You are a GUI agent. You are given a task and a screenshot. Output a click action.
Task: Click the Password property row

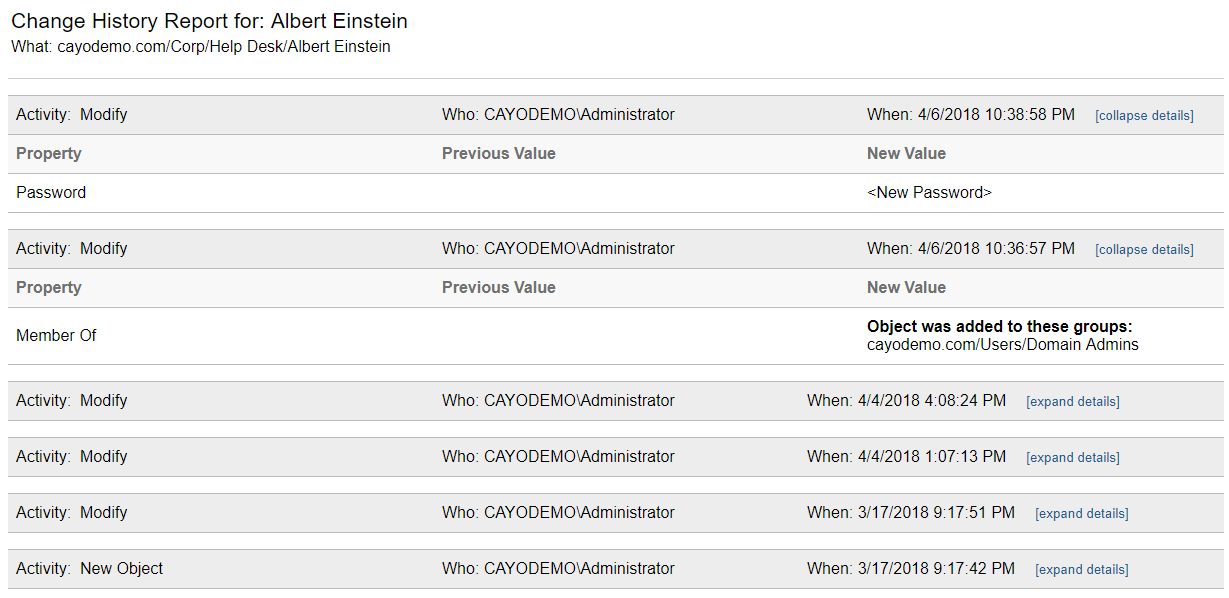click(x=615, y=193)
